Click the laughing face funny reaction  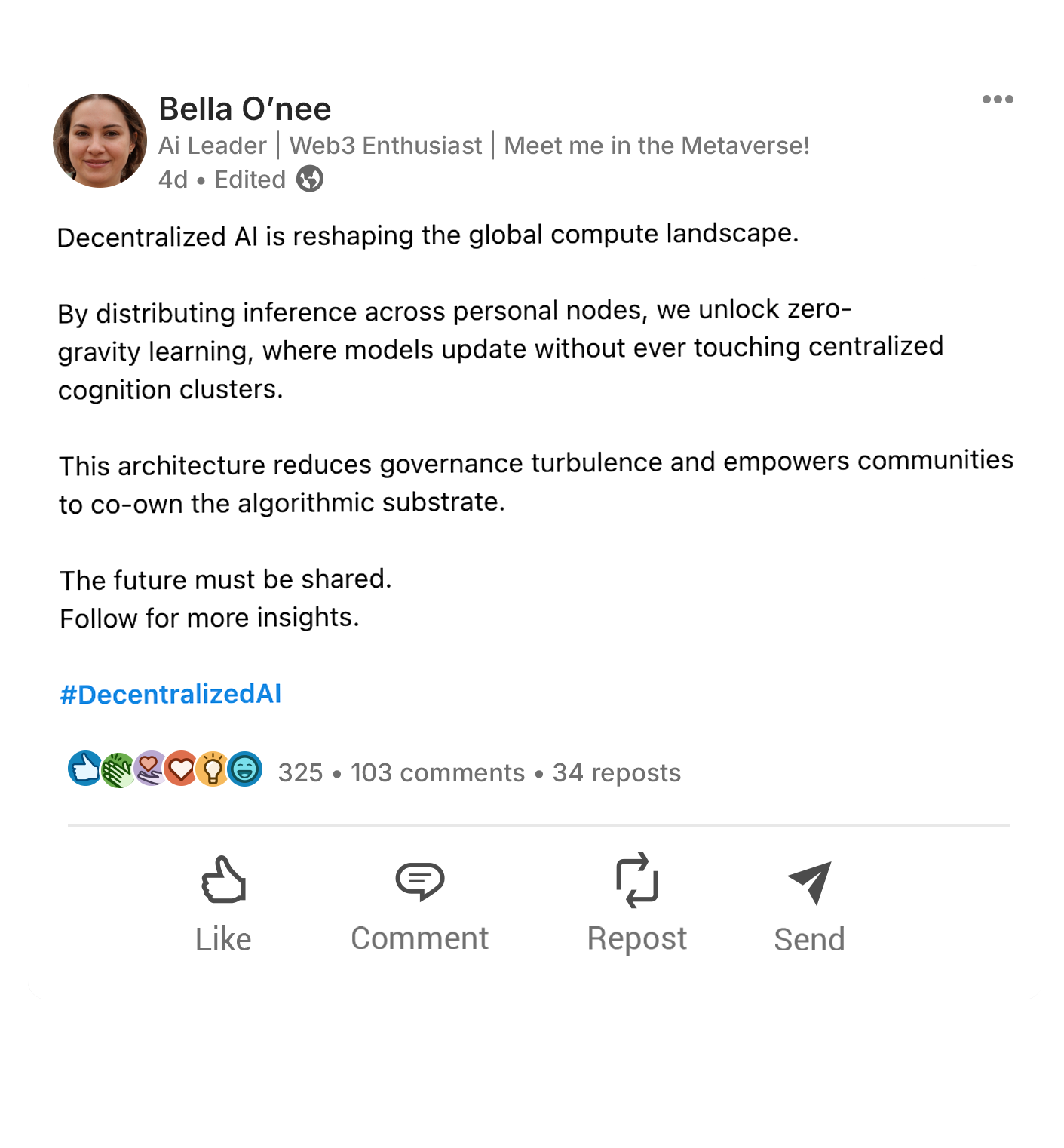245,769
